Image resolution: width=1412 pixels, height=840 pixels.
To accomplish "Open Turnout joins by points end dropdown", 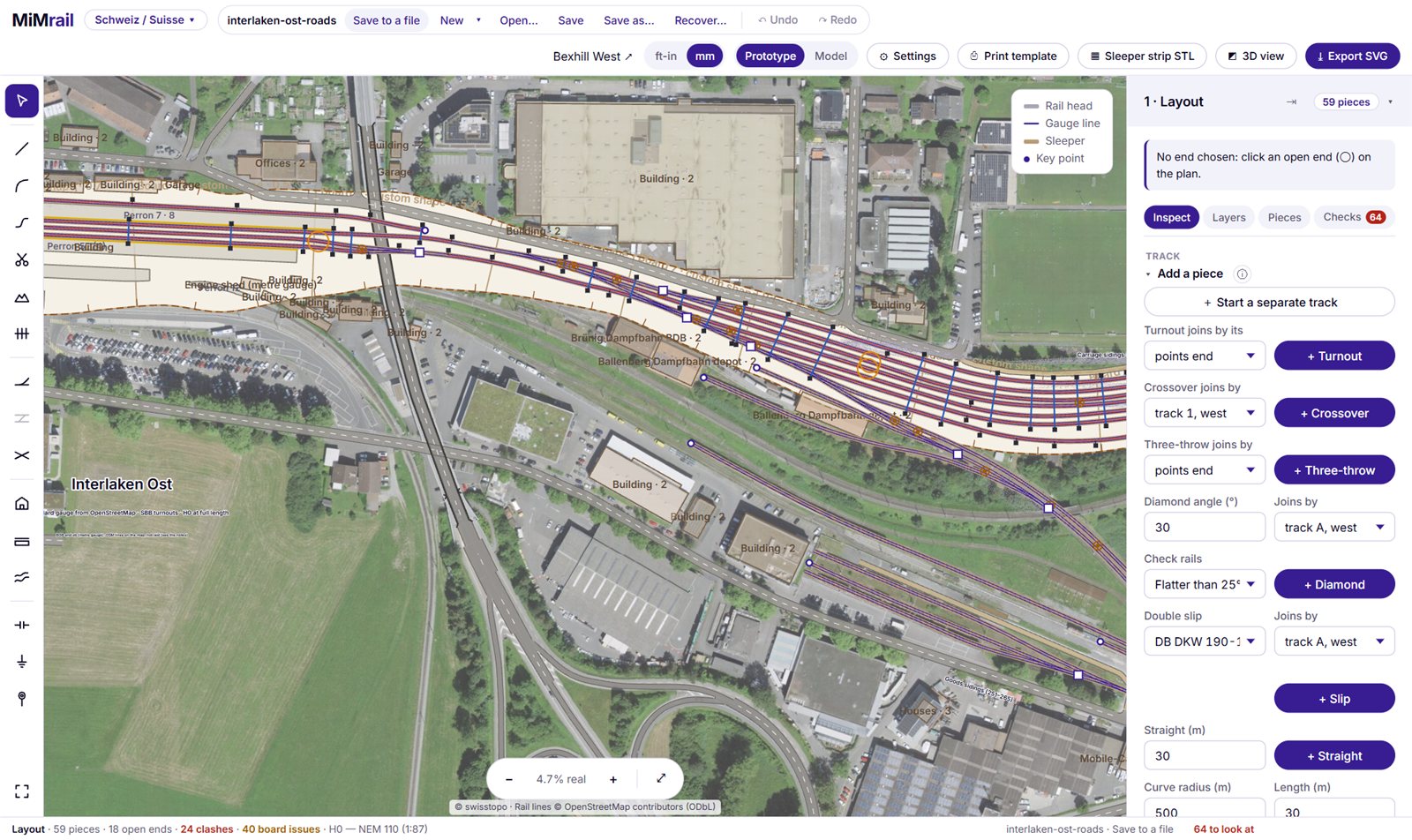I will (1205, 356).
